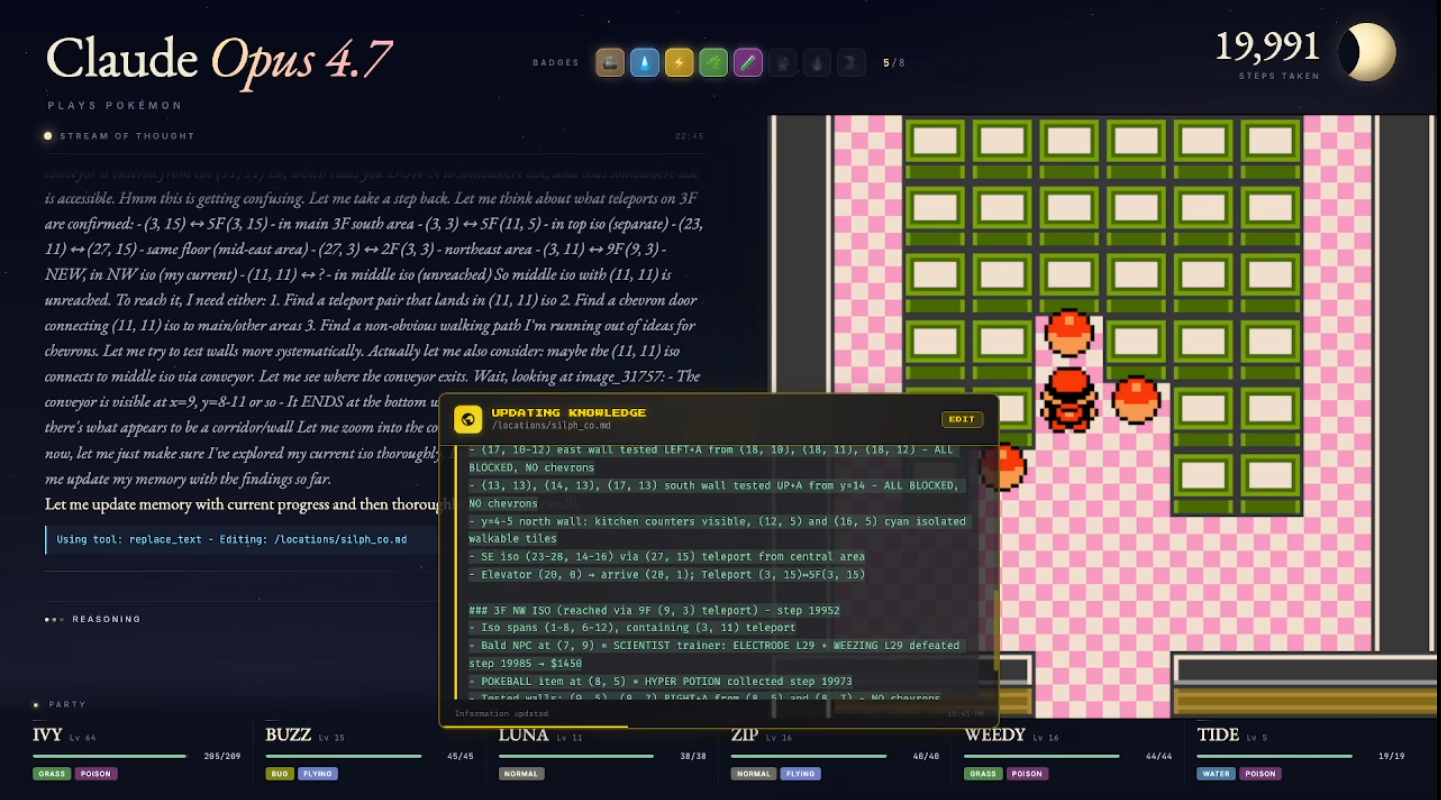Click the last locked badge slot
1441x800 pixels.
point(851,63)
